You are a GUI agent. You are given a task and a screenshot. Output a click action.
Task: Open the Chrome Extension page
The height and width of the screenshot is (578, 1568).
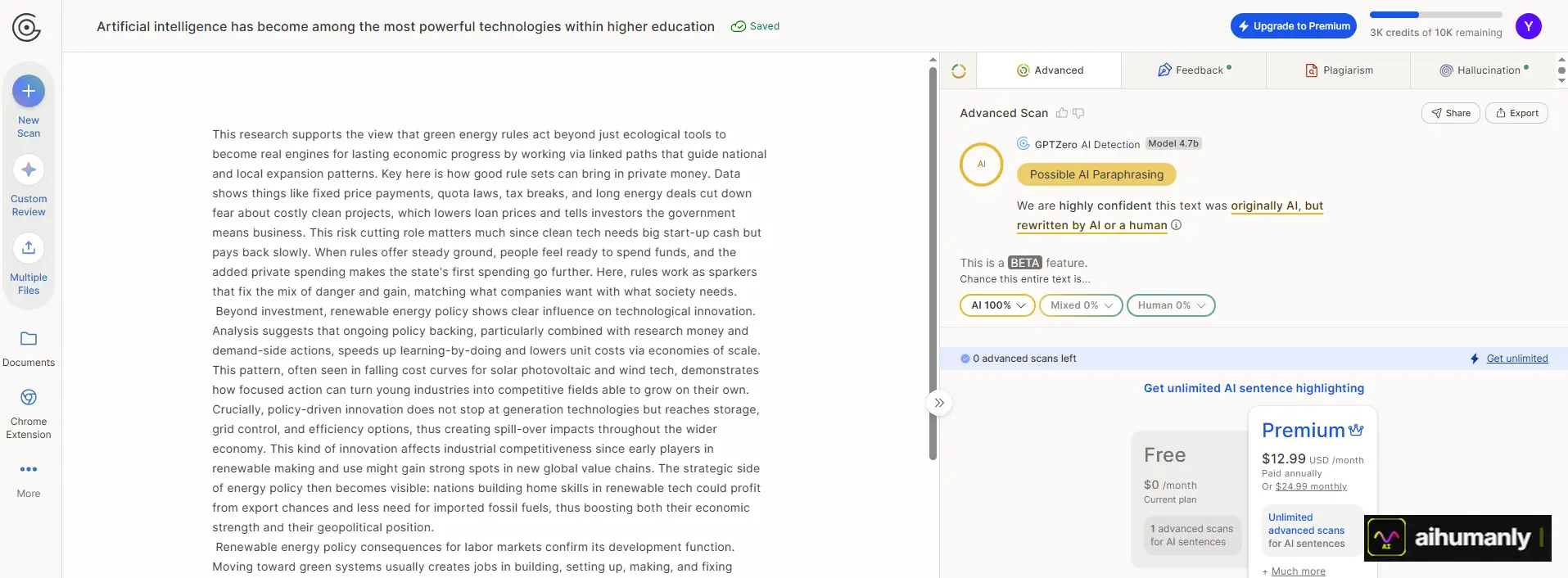(x=29, y=414)
